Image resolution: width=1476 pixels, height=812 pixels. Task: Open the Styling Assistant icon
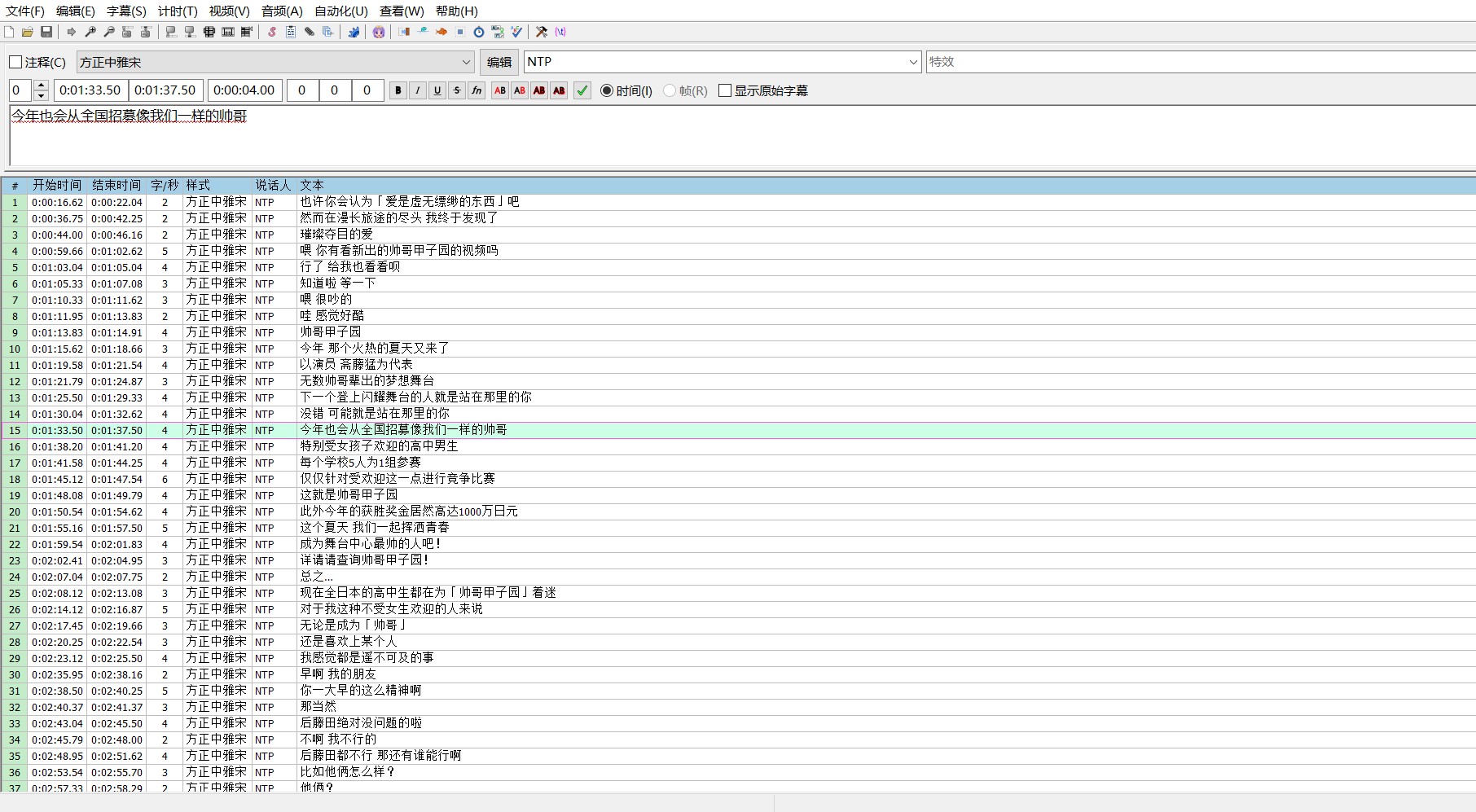(423, 32)
